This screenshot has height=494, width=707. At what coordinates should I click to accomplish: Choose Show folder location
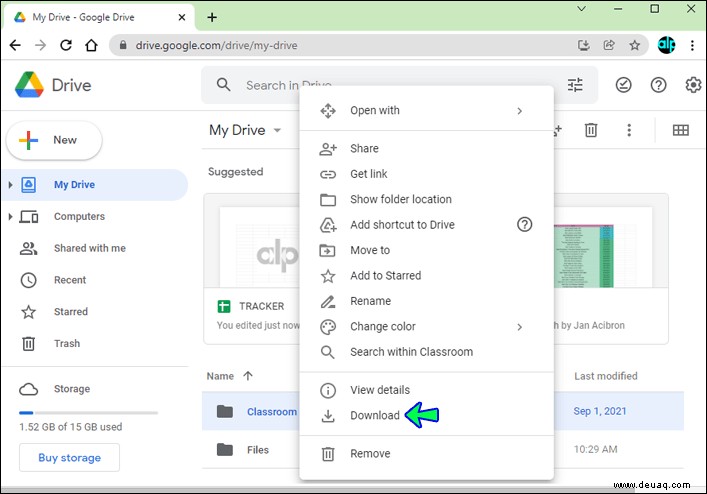[427, 199]
